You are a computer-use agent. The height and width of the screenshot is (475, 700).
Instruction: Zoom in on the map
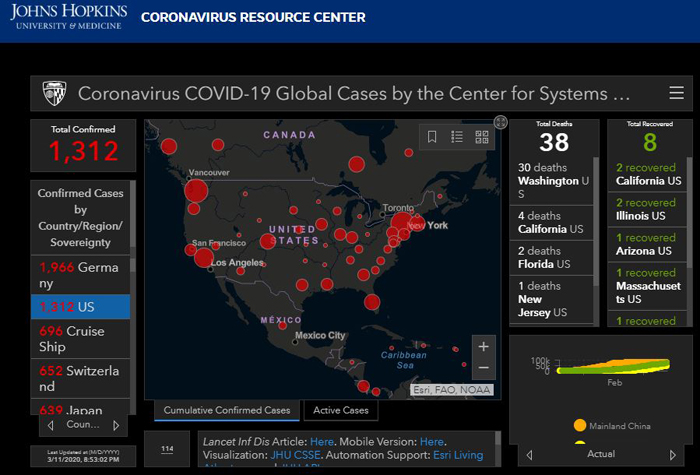483,346
